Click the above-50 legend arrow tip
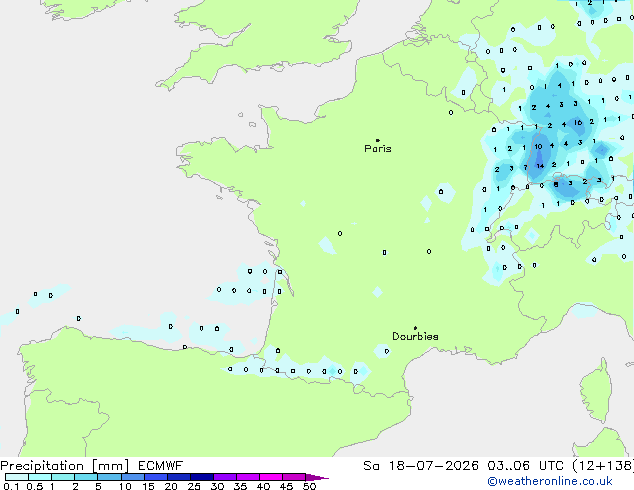The height and width of the screenshot is (490, 634). (x=317, y=477)
